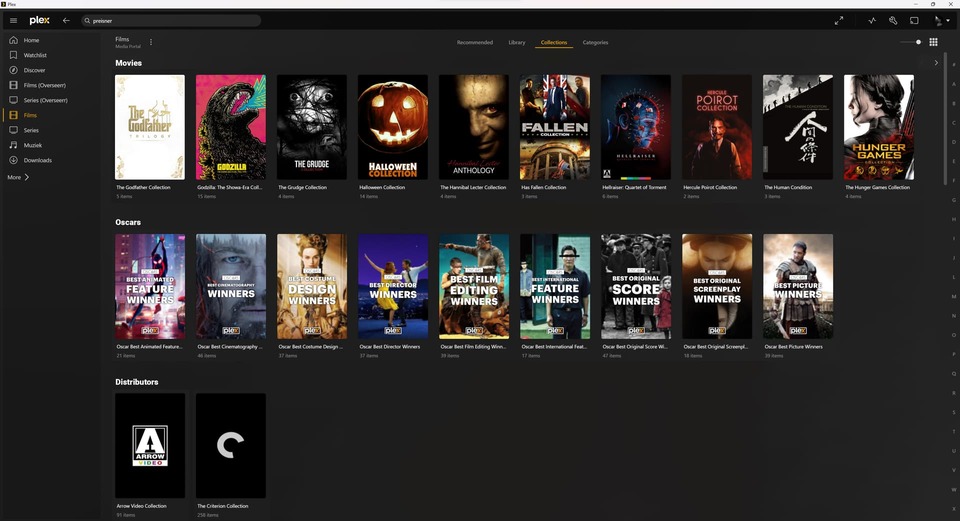Open the Films library options (three dots)

coord(151,42)
